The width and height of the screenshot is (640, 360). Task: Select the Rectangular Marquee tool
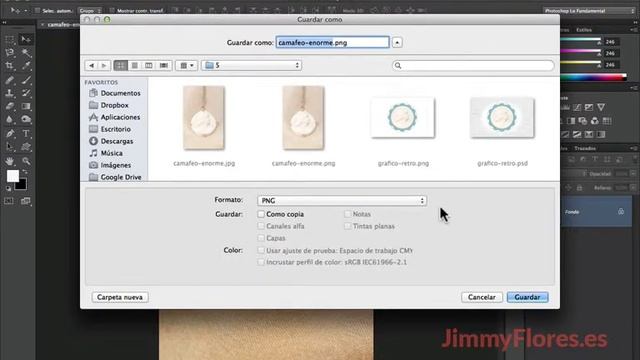(x=9, y=39)
